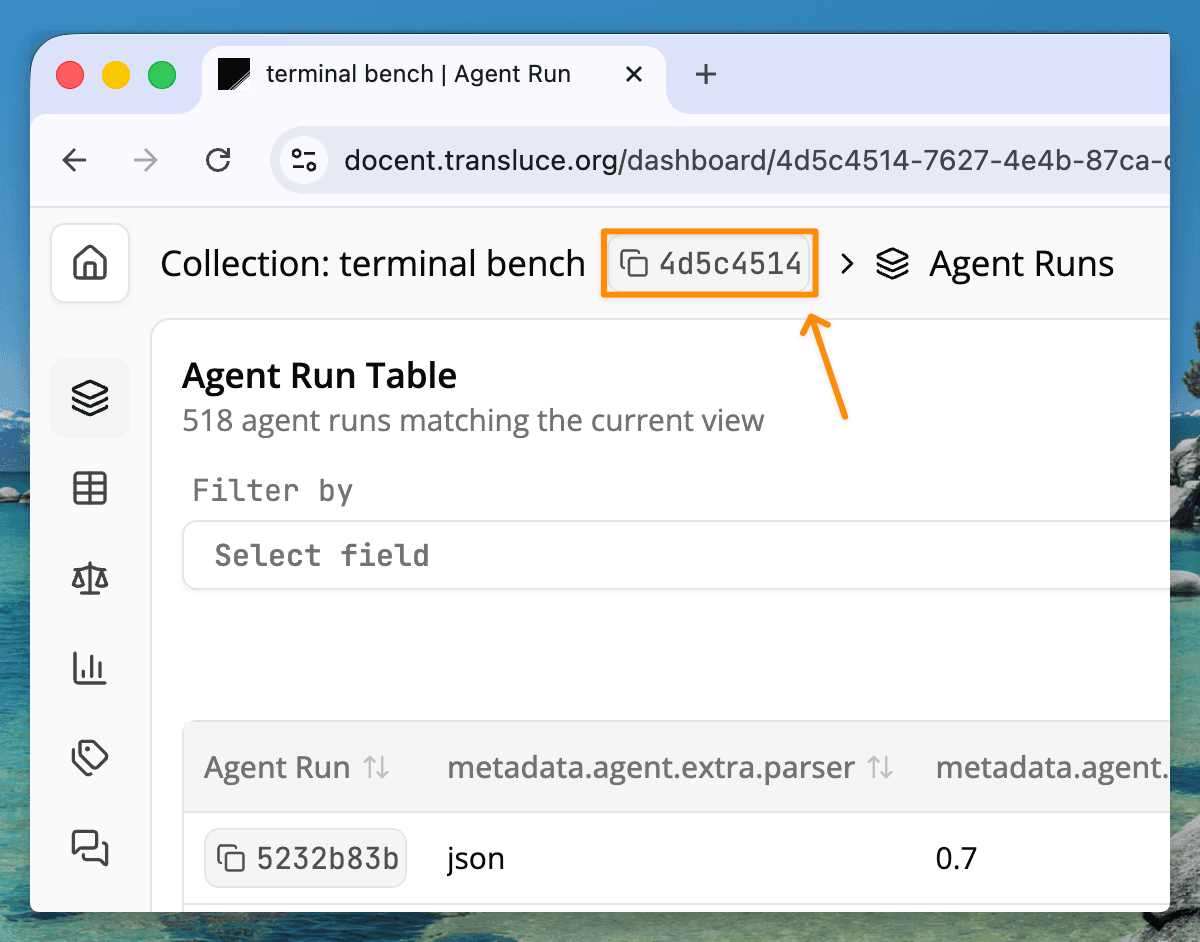This screenshot has height=942, width=1200.
Task: Copy agent run ID 5232b83b
Action: [306, 858]
